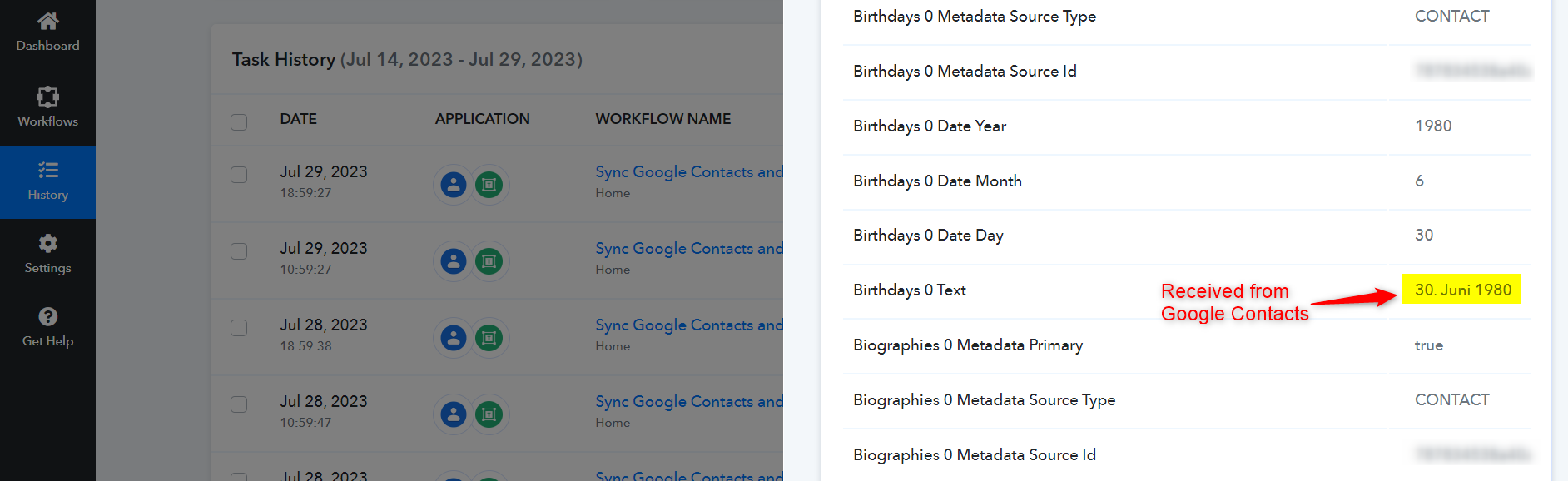Click Google Contacts icon in first row
Viewport: 1568px width, 481px height.
[x=454, y=185]
